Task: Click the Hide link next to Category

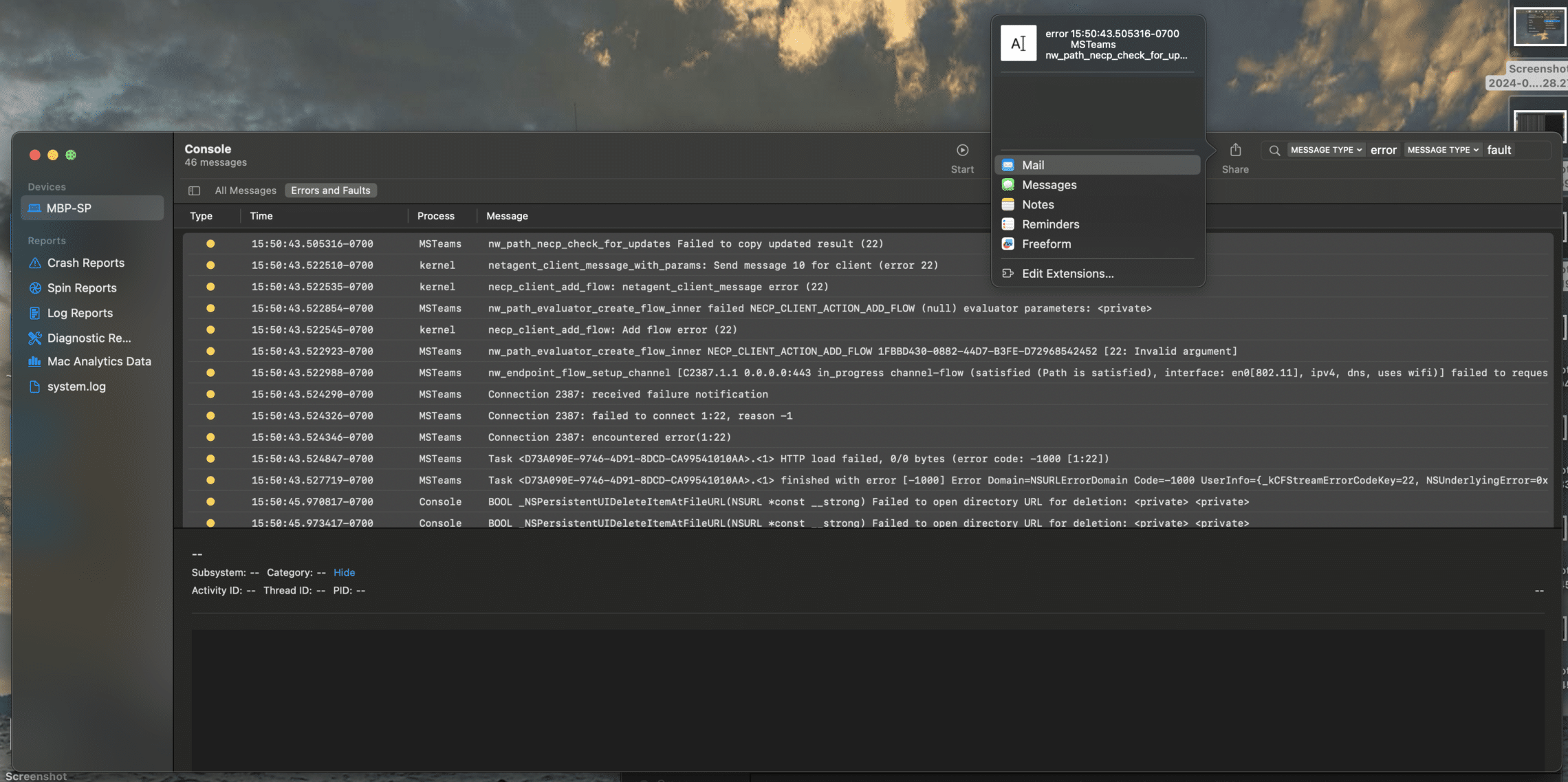Action: pos(344,572)
